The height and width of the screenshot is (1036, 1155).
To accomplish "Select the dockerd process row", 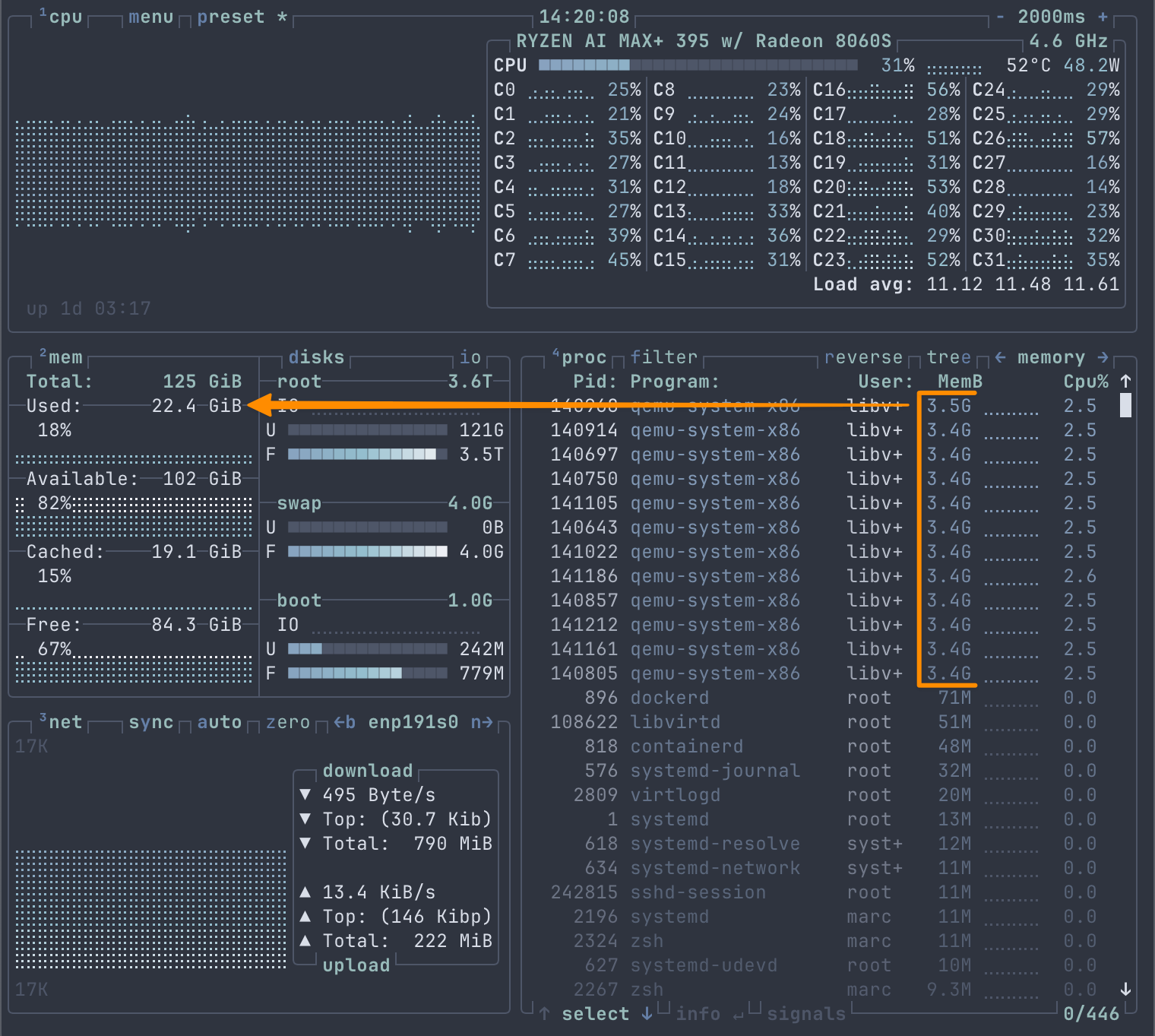I will click(669, 698).
